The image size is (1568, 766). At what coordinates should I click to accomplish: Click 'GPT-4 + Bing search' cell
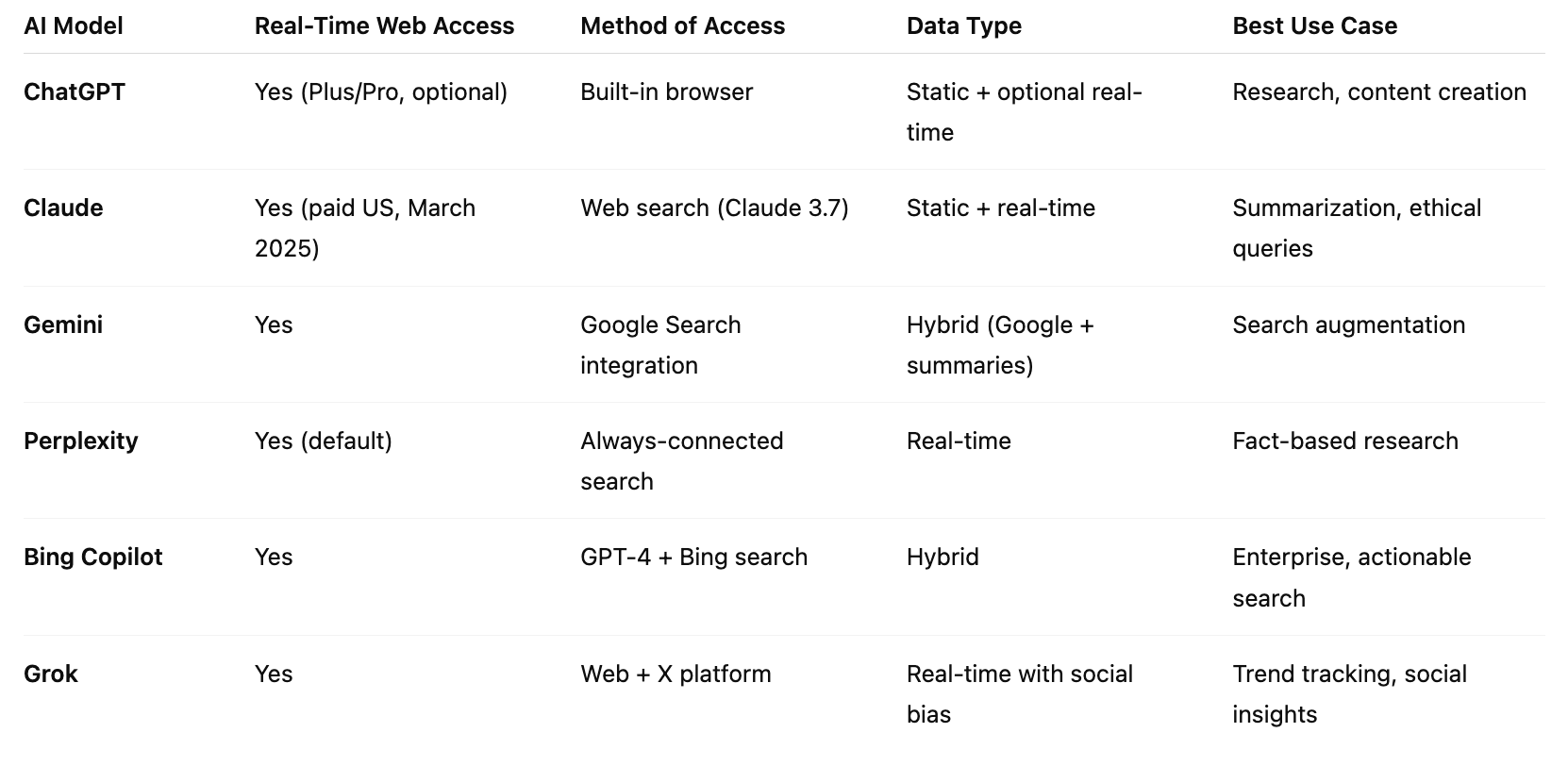coord(693,557)
